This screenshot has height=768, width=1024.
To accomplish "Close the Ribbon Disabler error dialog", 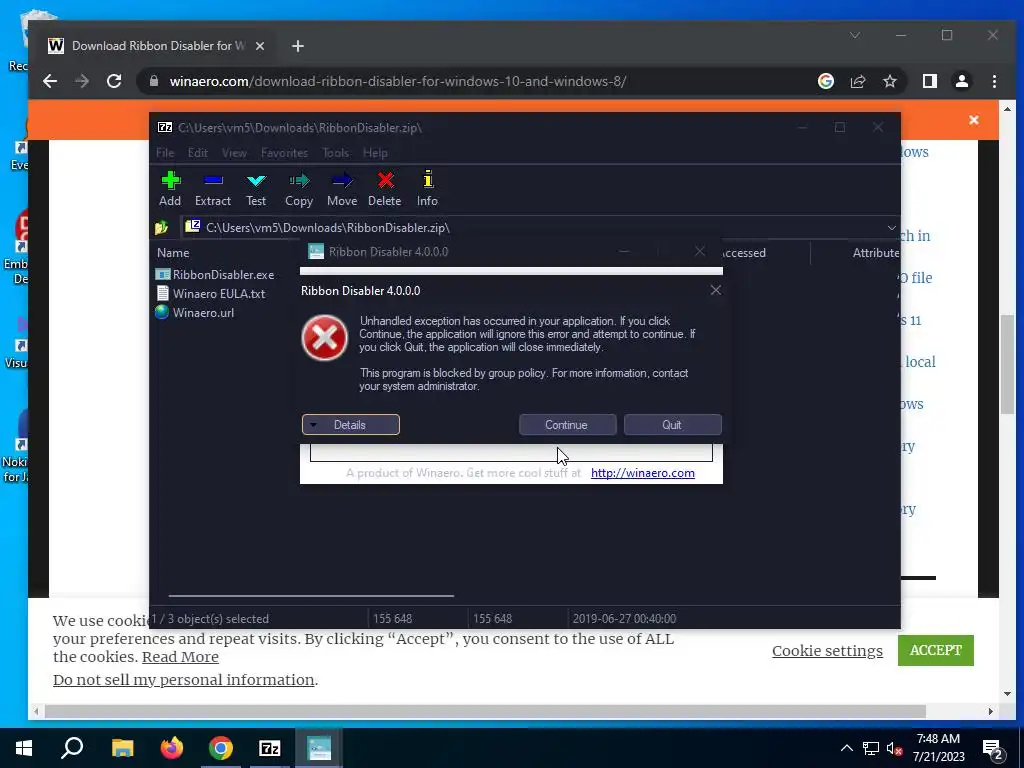I will pos(716,291).
